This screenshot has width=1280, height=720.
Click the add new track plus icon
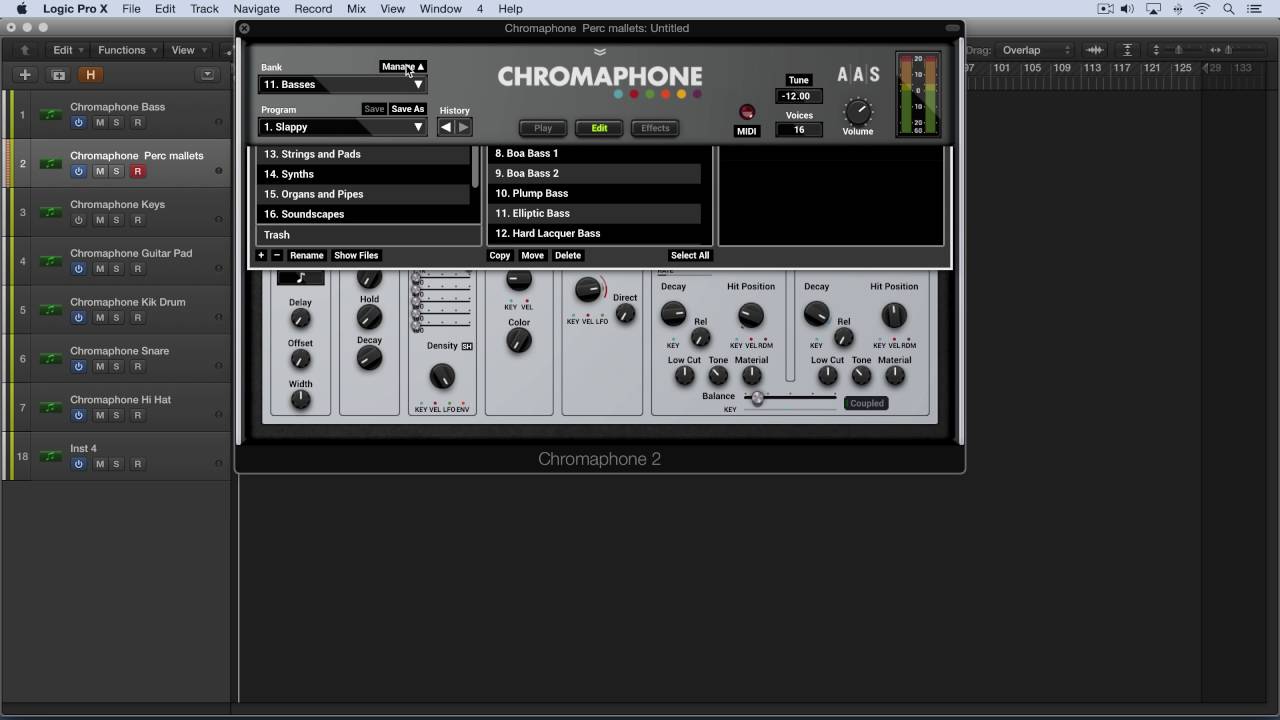point(25,75)
